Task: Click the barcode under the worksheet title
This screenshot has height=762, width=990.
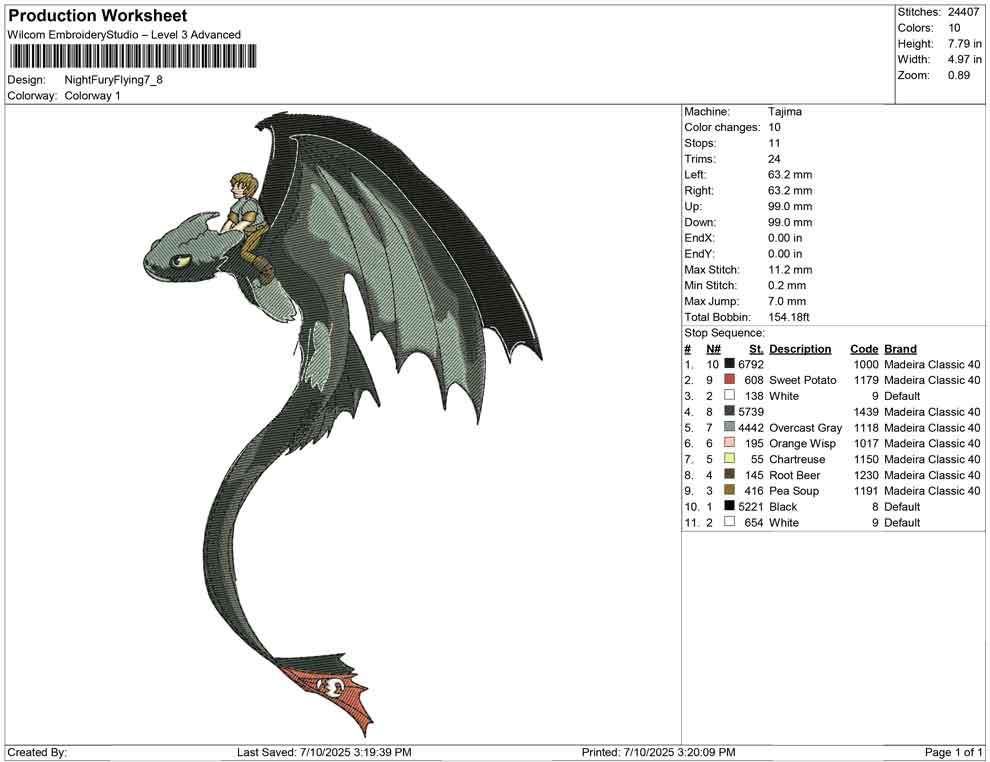Action: tap(132, 56)
